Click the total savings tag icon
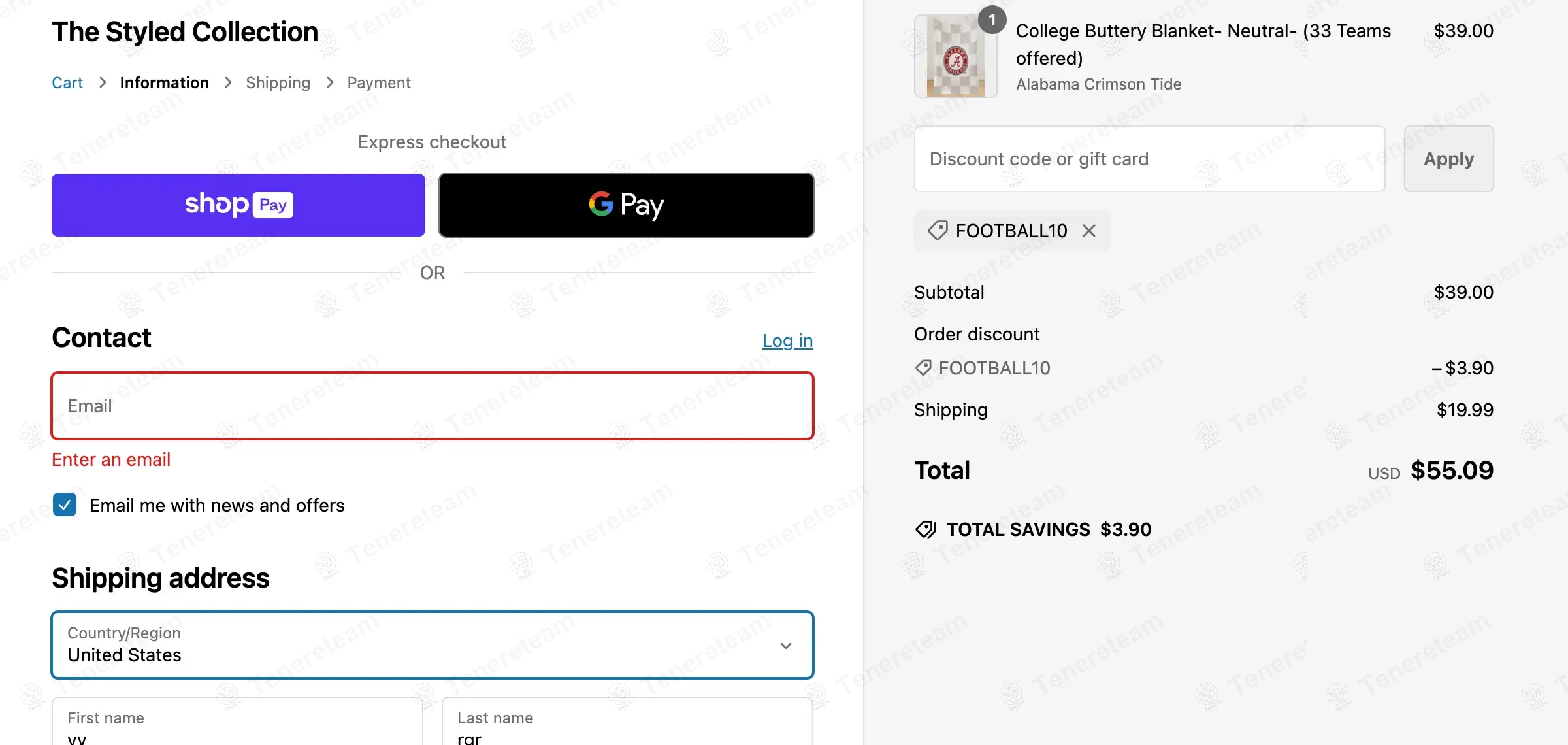The image size is (1568, 745). click(926, 529)
